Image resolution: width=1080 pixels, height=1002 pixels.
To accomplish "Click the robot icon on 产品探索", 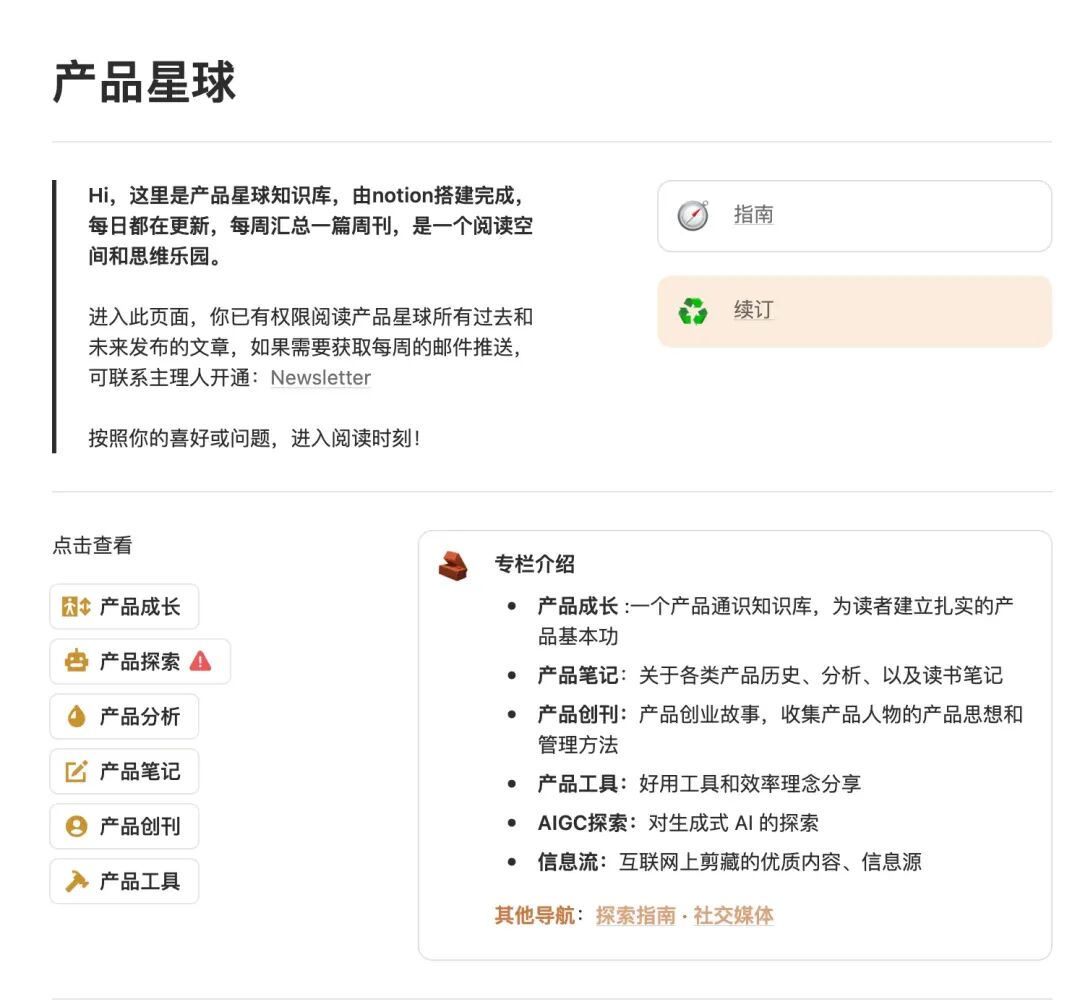I will point(76,662).
